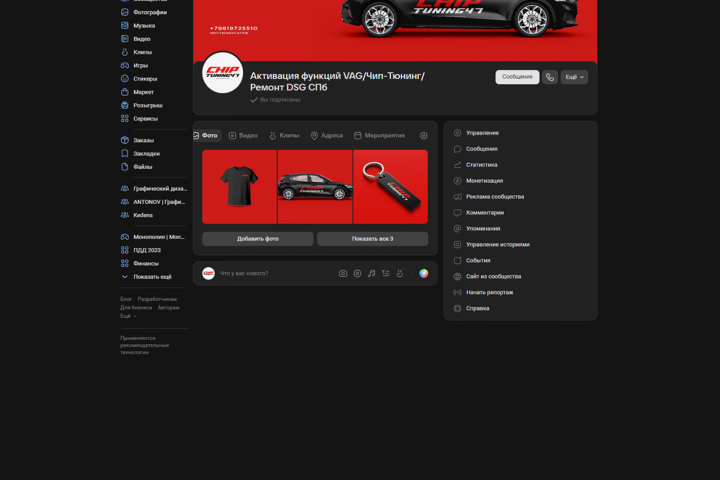
Task: Click the phone call button
Action: click(x=550, y=77)
